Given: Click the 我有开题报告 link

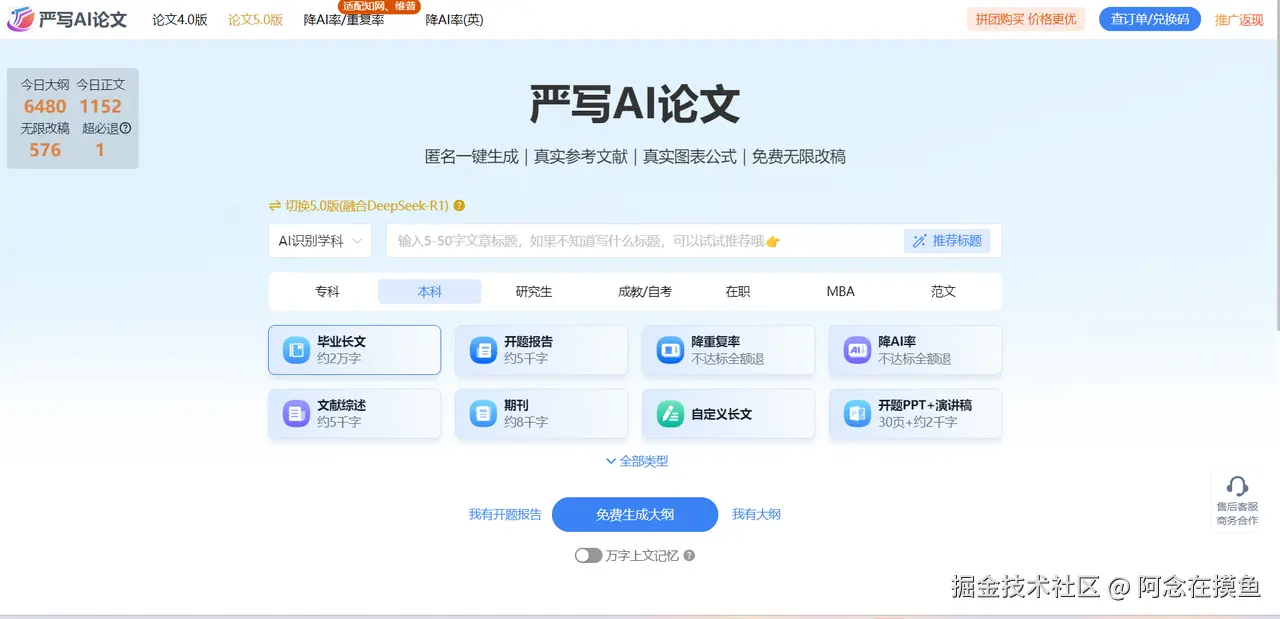Looking at the screenshot, I should click(x=505, y=514).
